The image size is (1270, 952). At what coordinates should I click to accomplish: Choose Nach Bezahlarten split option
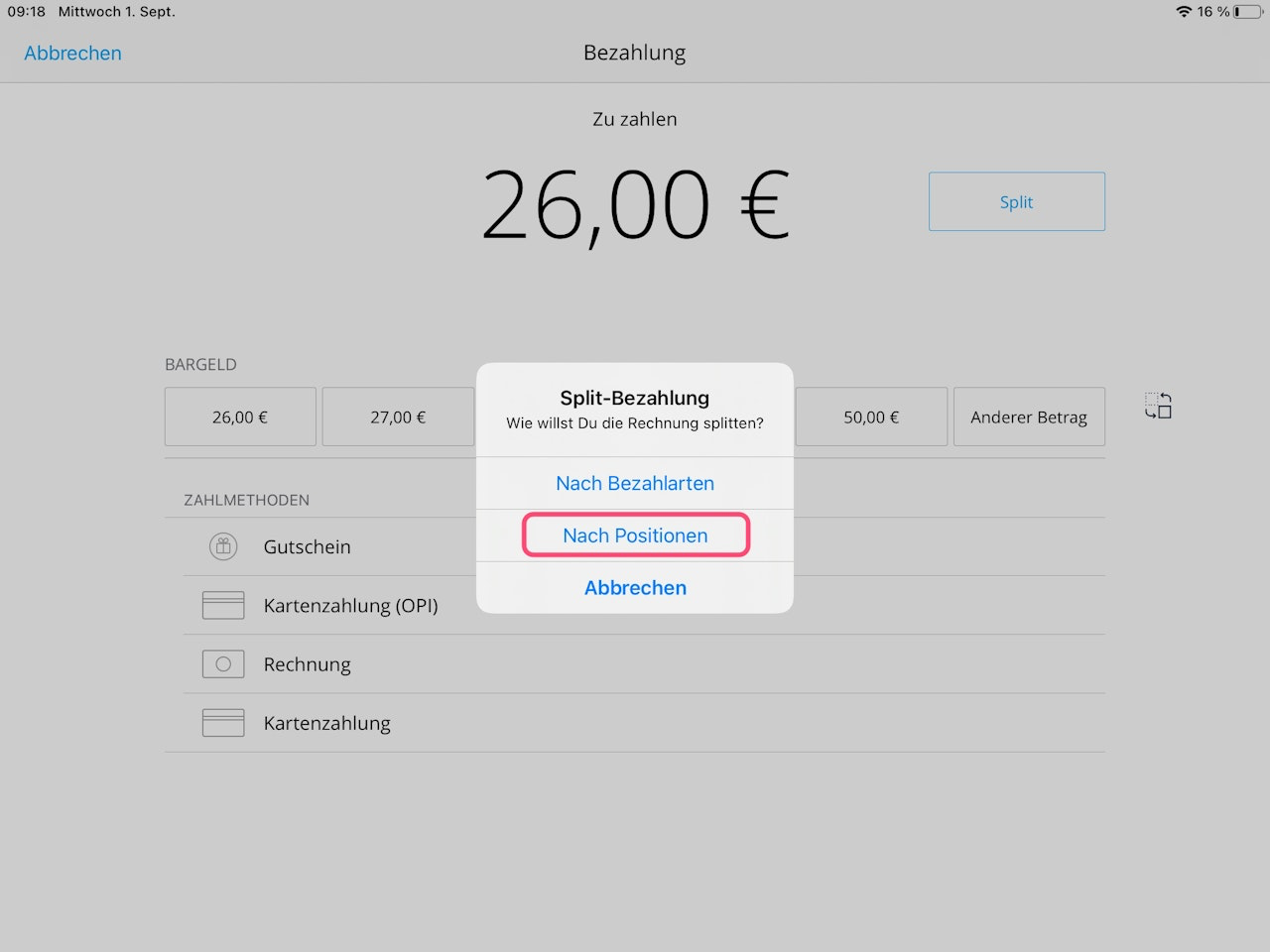click(635, 483)
